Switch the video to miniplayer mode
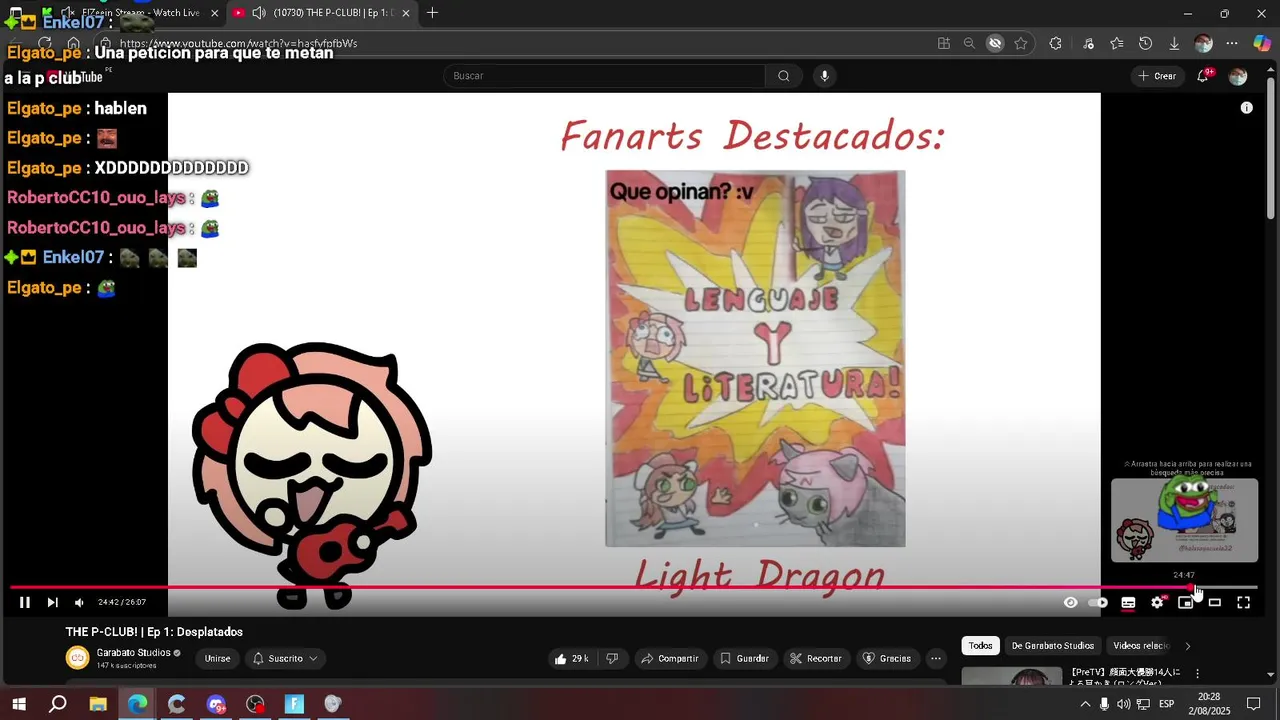This screenshot has height=720, width=1280. pyautogui.click(x=1186, y=602)
